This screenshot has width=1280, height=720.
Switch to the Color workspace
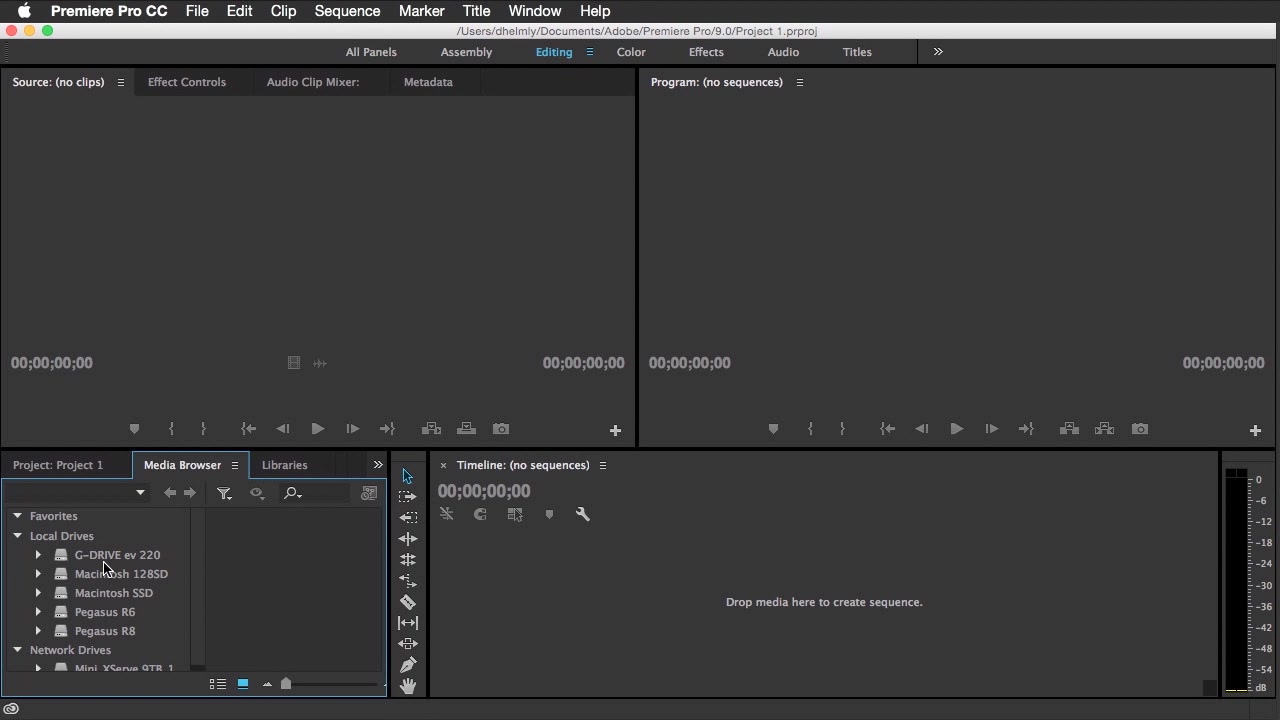click(x=631, y=52)
